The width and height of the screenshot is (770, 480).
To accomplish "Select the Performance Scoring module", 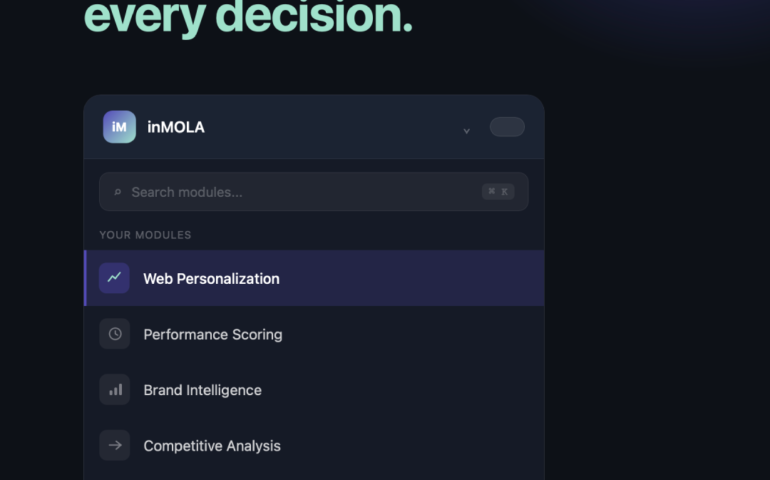I will 212,335.
